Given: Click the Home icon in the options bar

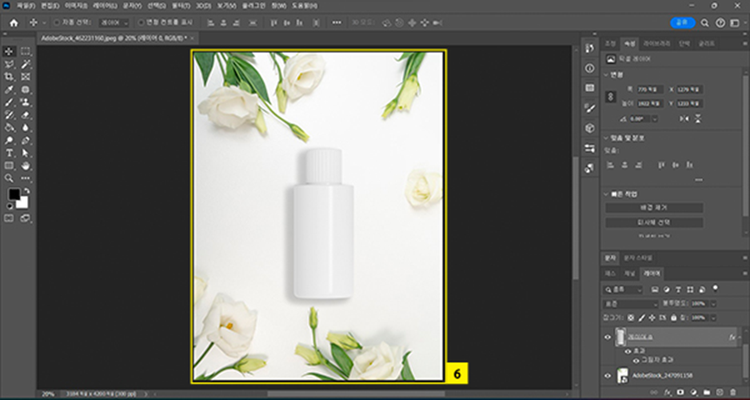Looking at the screenshot, I should click(x=14, y=22).
